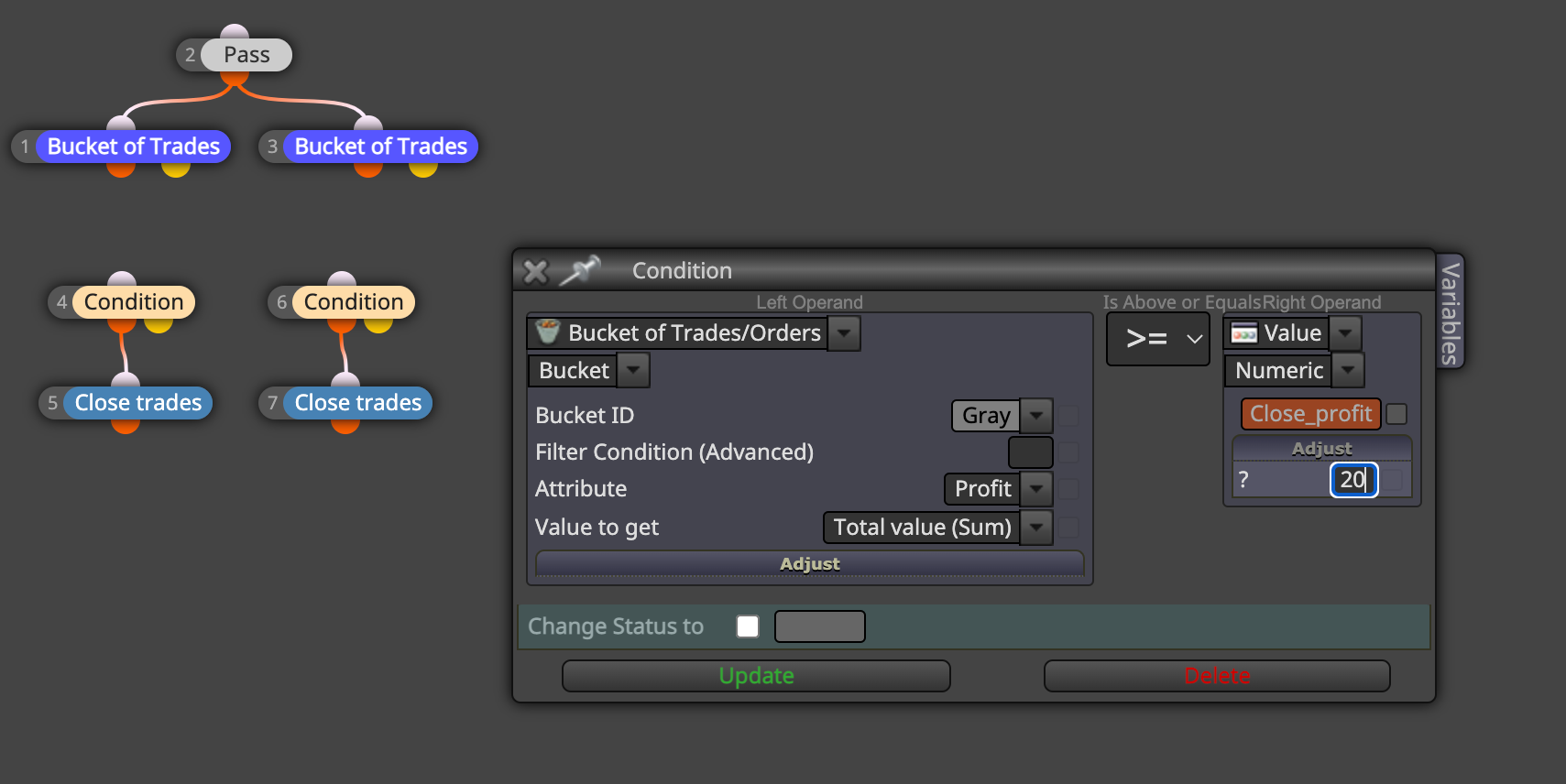Image resolution: width=1566 pixels, height=784 pixels.
Task: Click the Left Operand Adjust bar
Action: (x=810, y=563)
